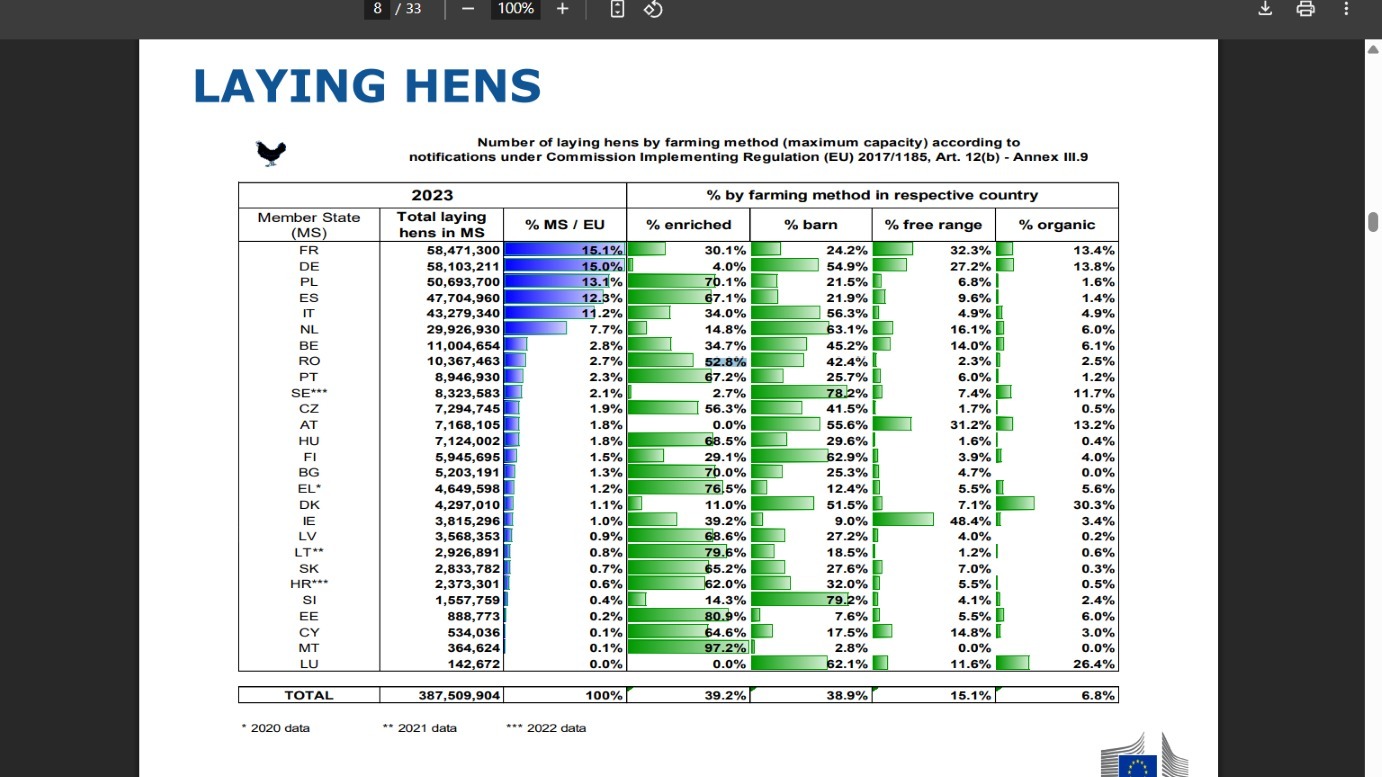Viewport: 1382px width, 777px height.
Task: Click the '*** 2022 data' footnote
Action: click(x=546, y=728)
